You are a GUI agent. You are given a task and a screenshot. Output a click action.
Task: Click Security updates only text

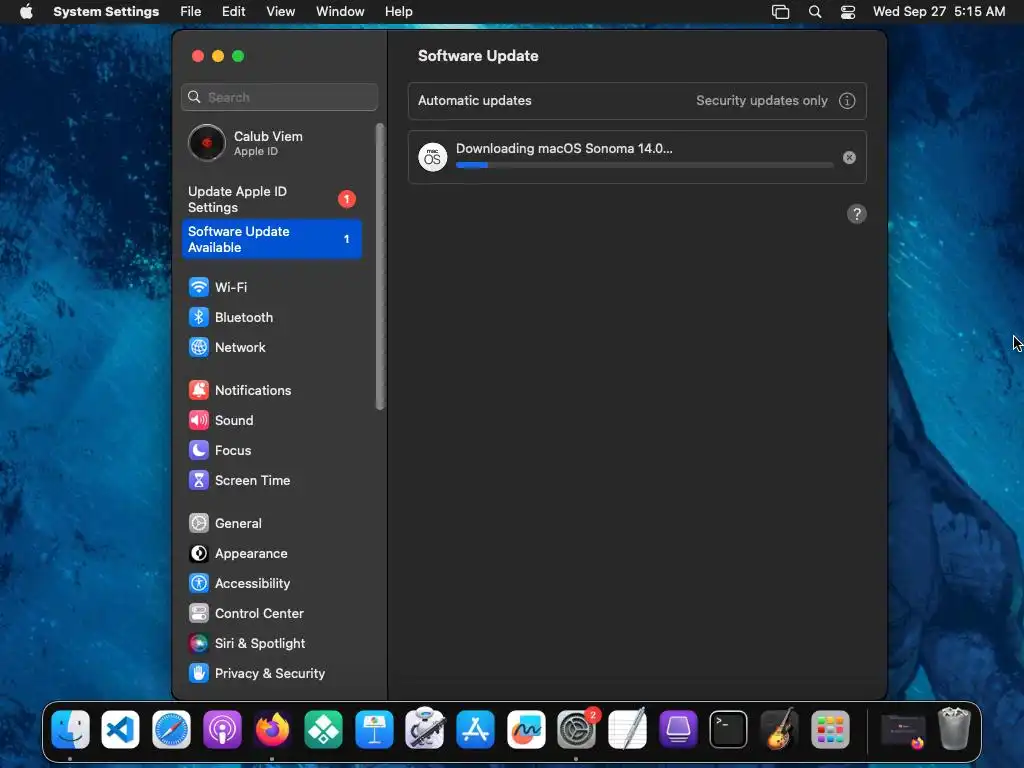coord(761,101)
